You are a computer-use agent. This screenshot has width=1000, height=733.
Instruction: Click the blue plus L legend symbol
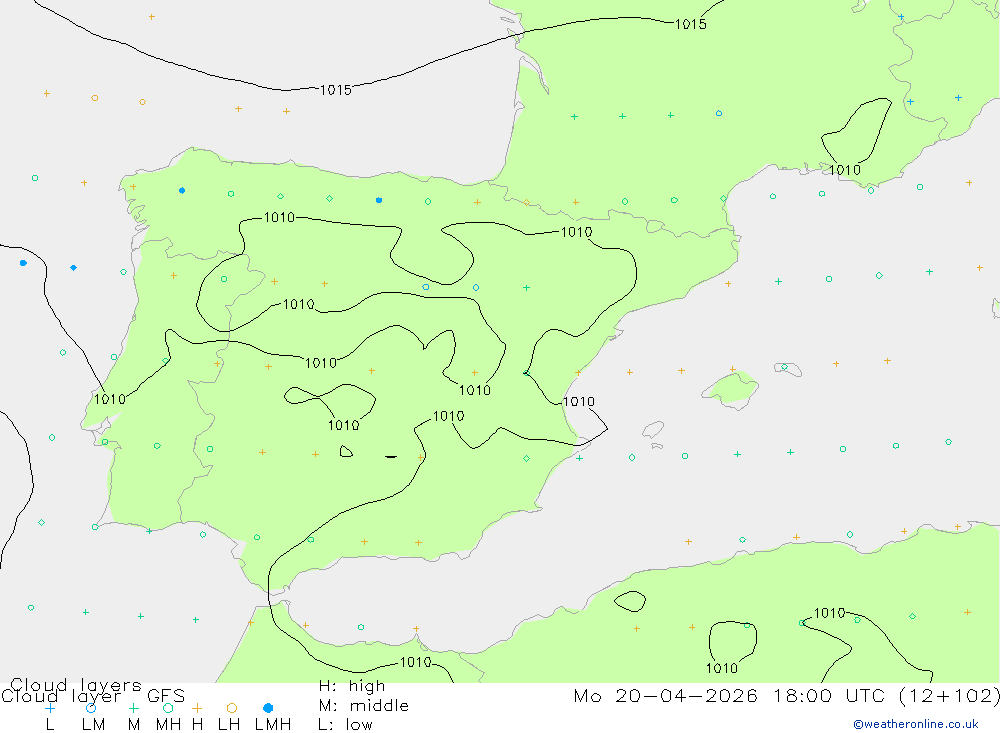(50, 708)
